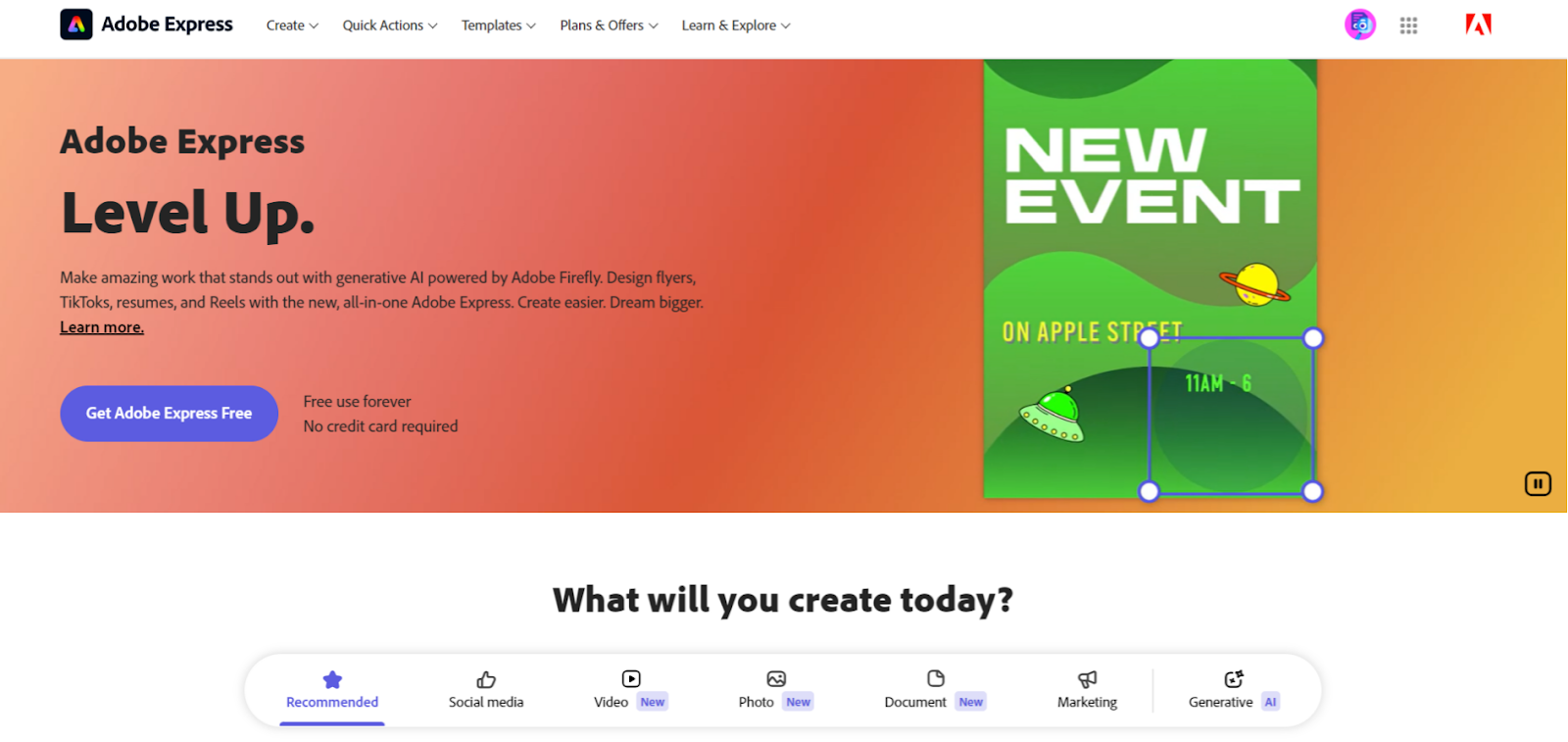This screenshot has height=742, width=1568.
Task: Switch to the Marketing tab
Action: click(1087, 691)
